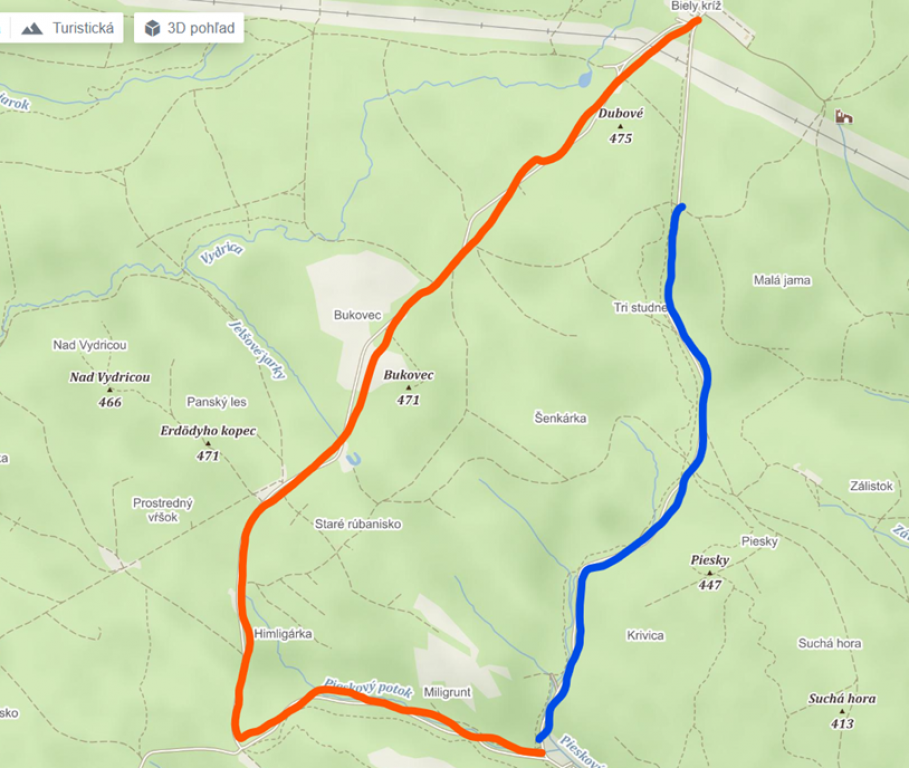909x768 pixels.
Task: Switch to Turistická map mode
Action: (x=67, y=28)
